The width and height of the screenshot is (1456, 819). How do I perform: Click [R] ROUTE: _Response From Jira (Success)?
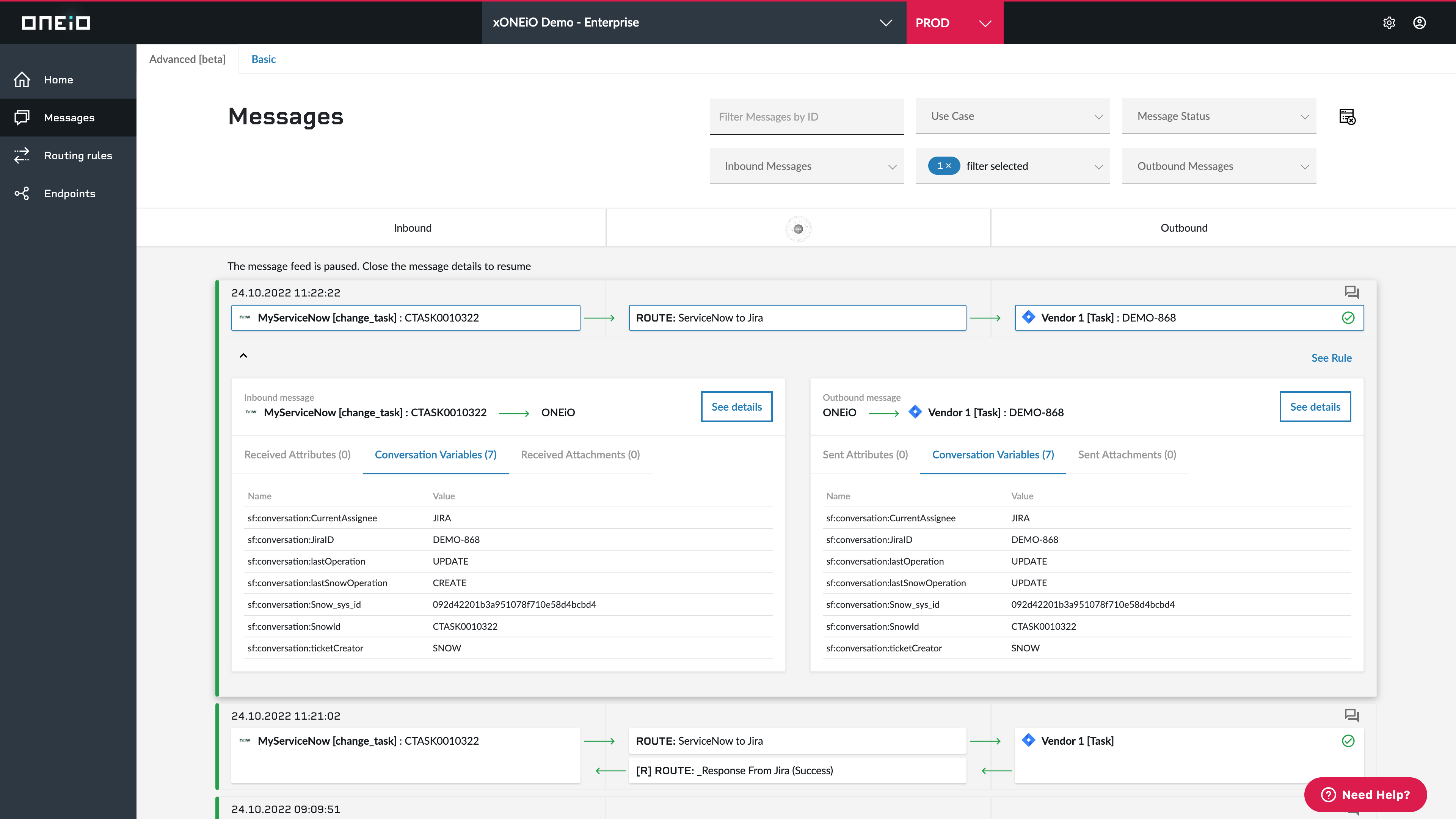click(x=797, y=770)
